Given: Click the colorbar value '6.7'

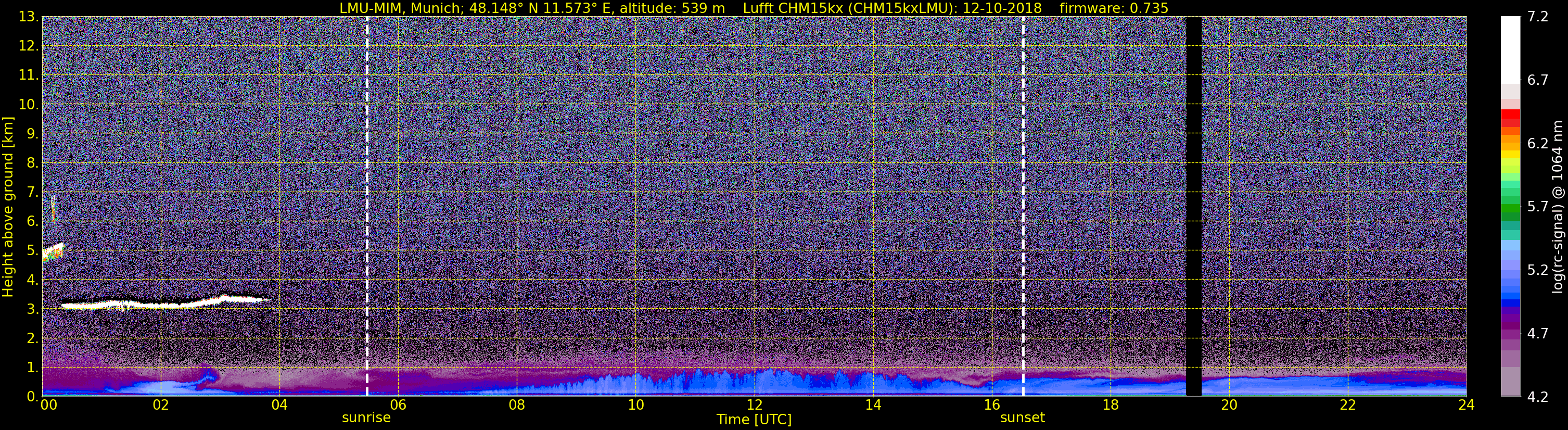Looking at the screenshot, I should 1538,80.
